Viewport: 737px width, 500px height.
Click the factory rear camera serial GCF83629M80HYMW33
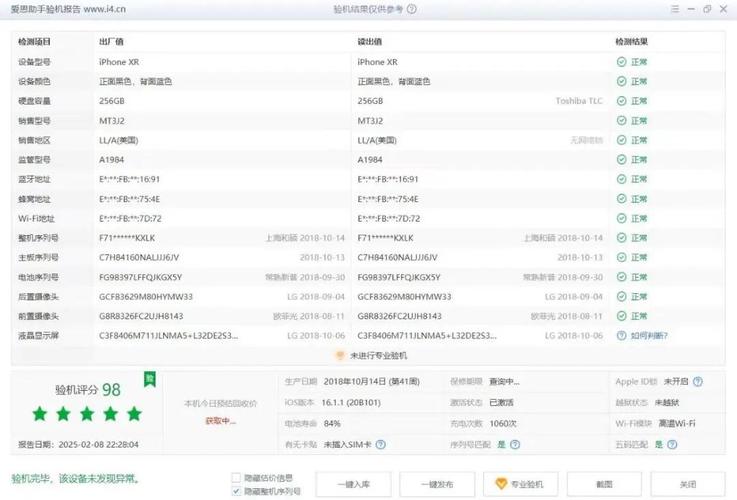[x=146, y=297]
